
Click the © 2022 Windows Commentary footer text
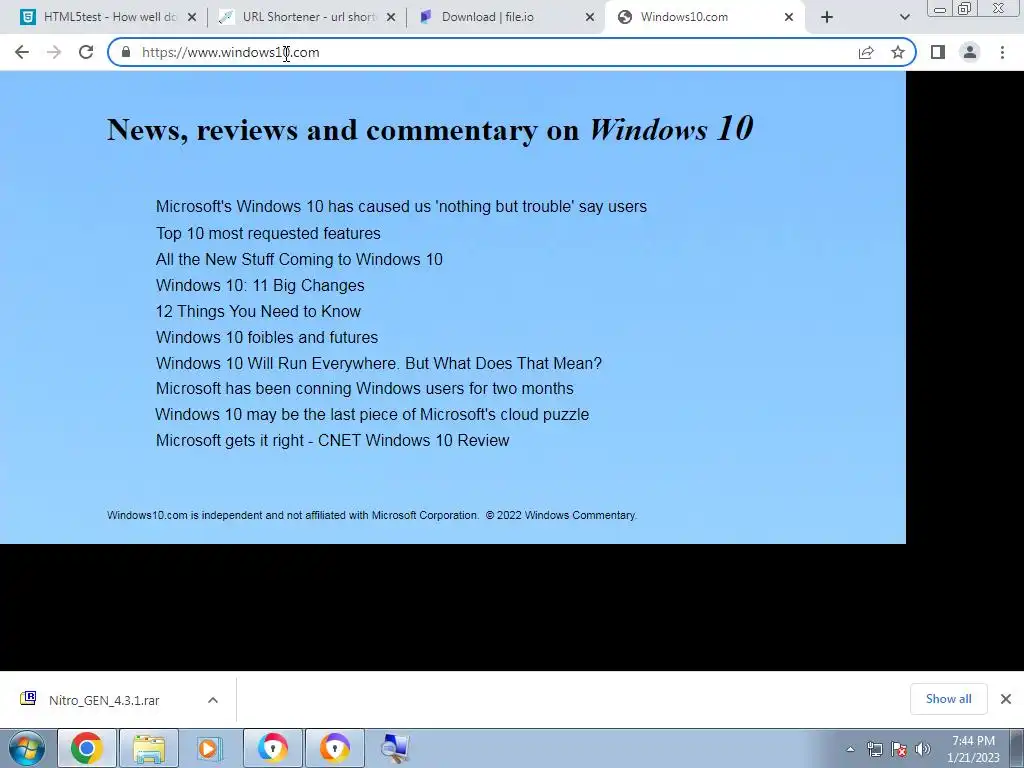tap(561, 515)
